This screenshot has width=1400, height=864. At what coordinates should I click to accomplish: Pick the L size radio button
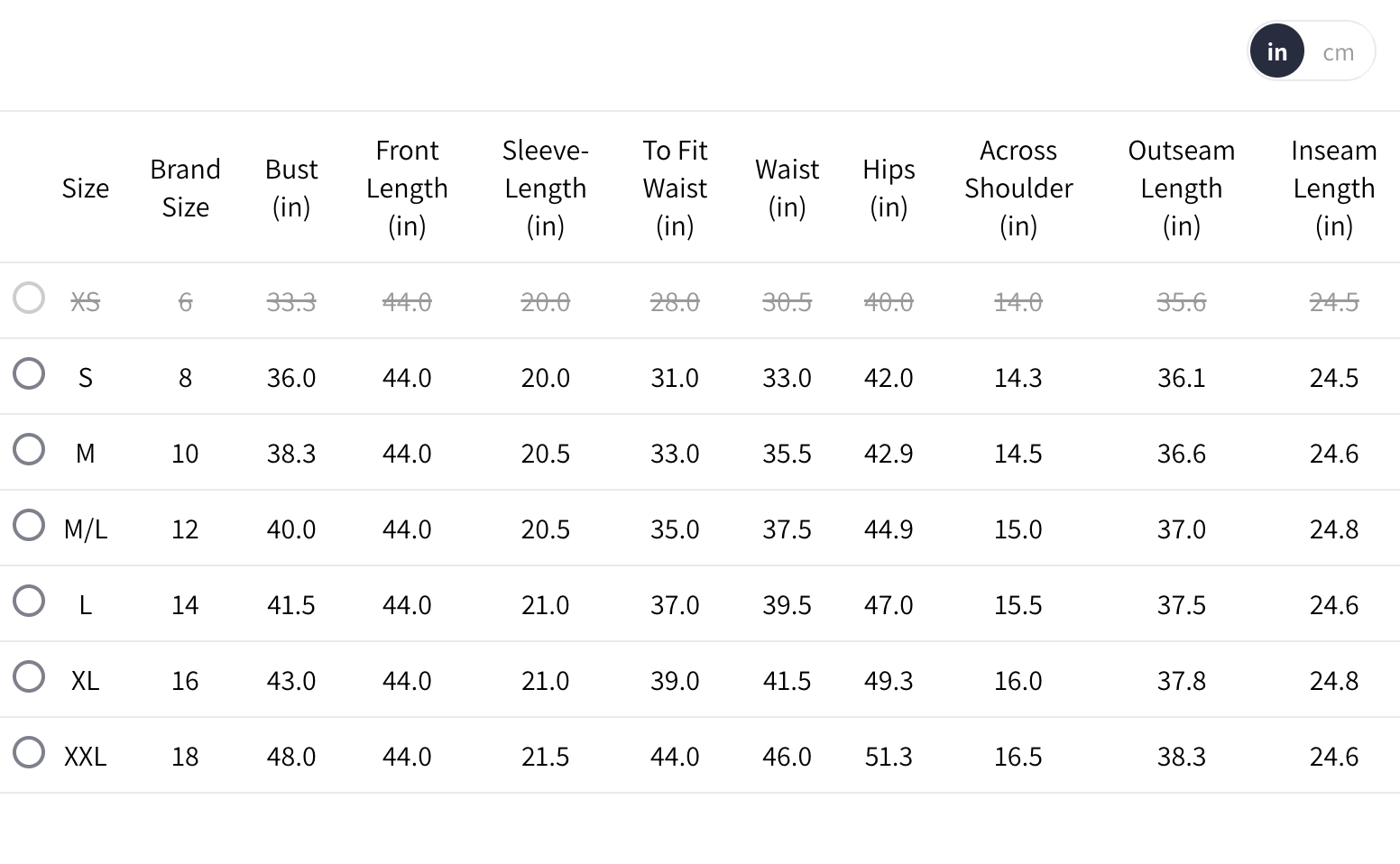point(29,601)
